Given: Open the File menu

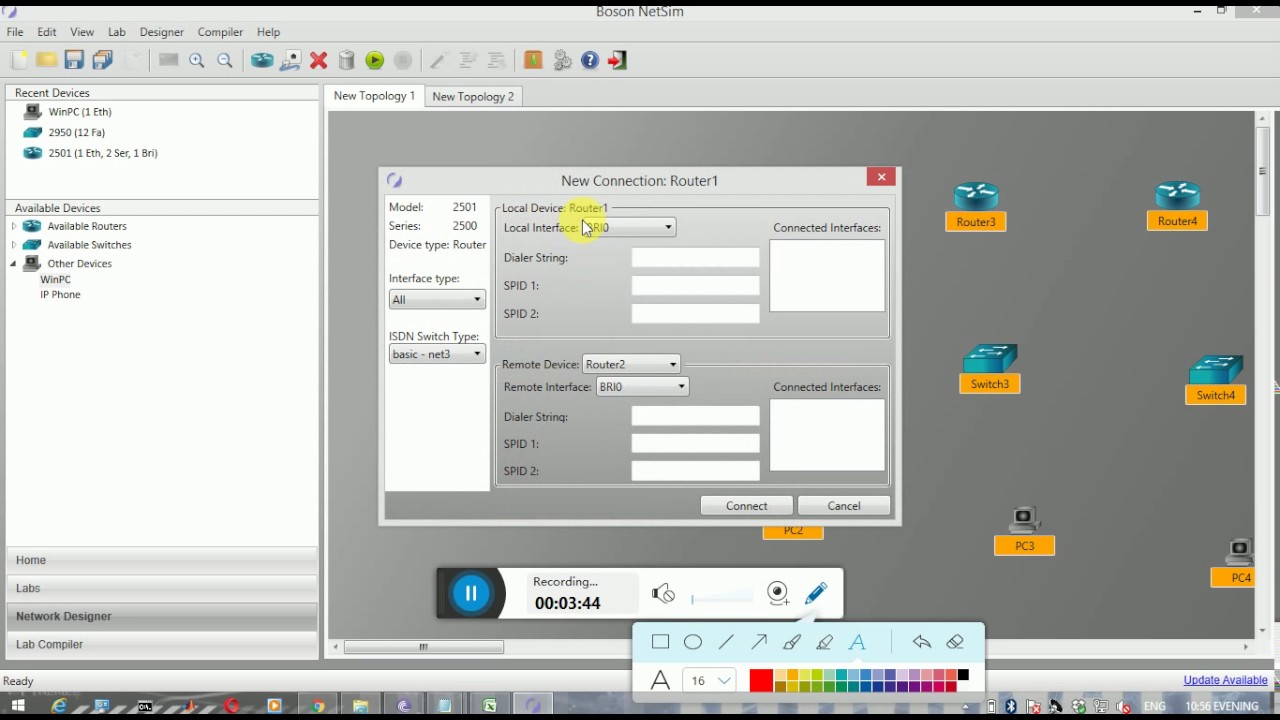Looking at the screenshot, I should point(15,32).
